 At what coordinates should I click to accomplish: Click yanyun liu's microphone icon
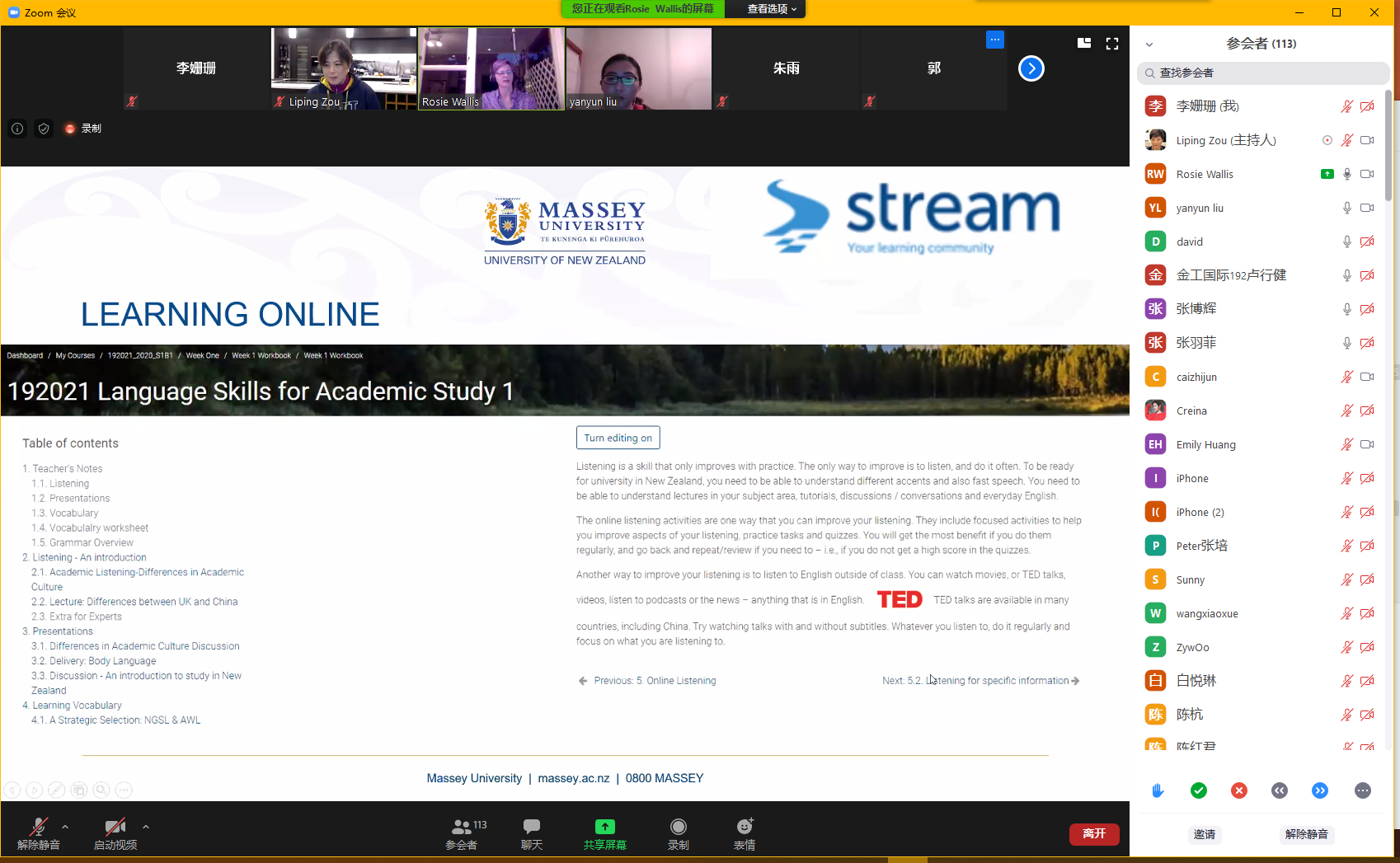pos(1347,208)
